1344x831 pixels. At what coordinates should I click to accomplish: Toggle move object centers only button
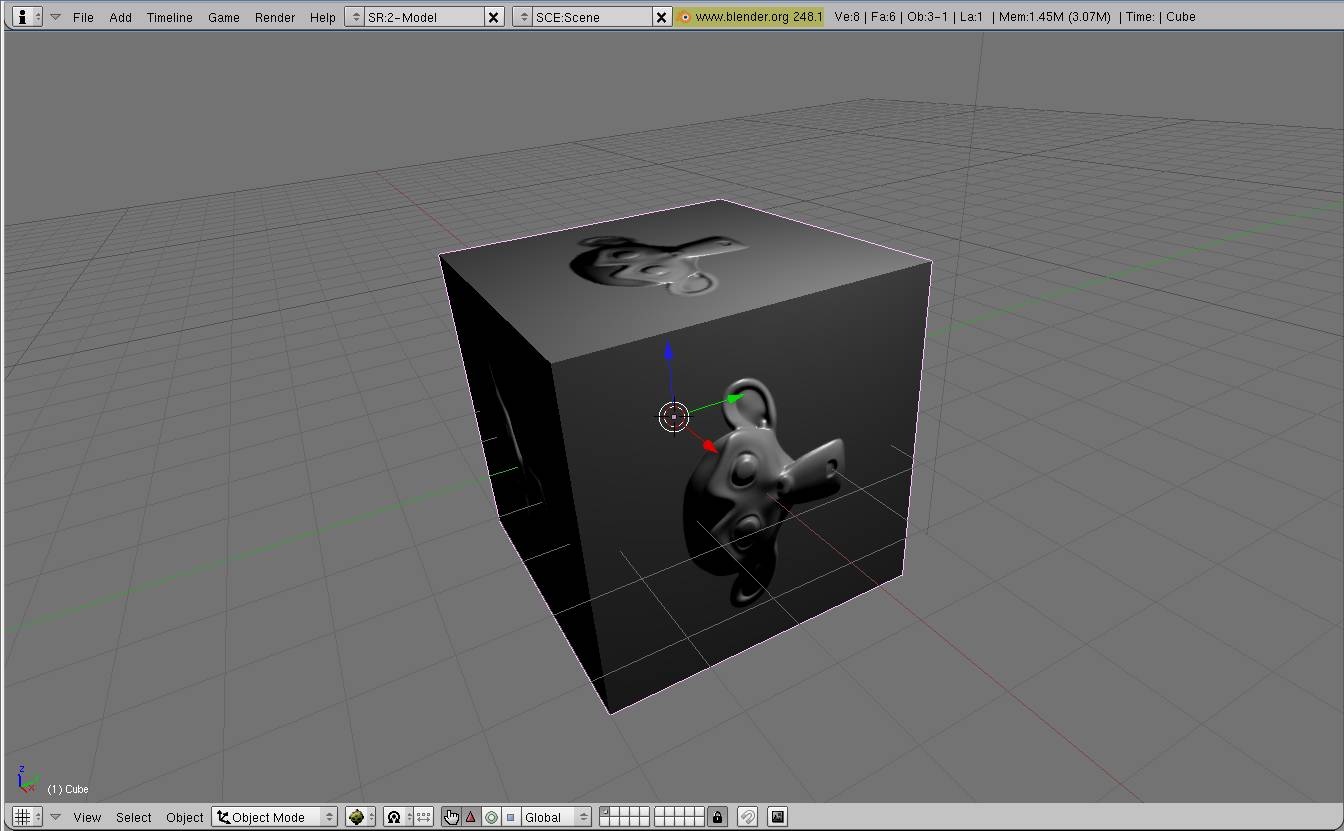tap(424, 817)
